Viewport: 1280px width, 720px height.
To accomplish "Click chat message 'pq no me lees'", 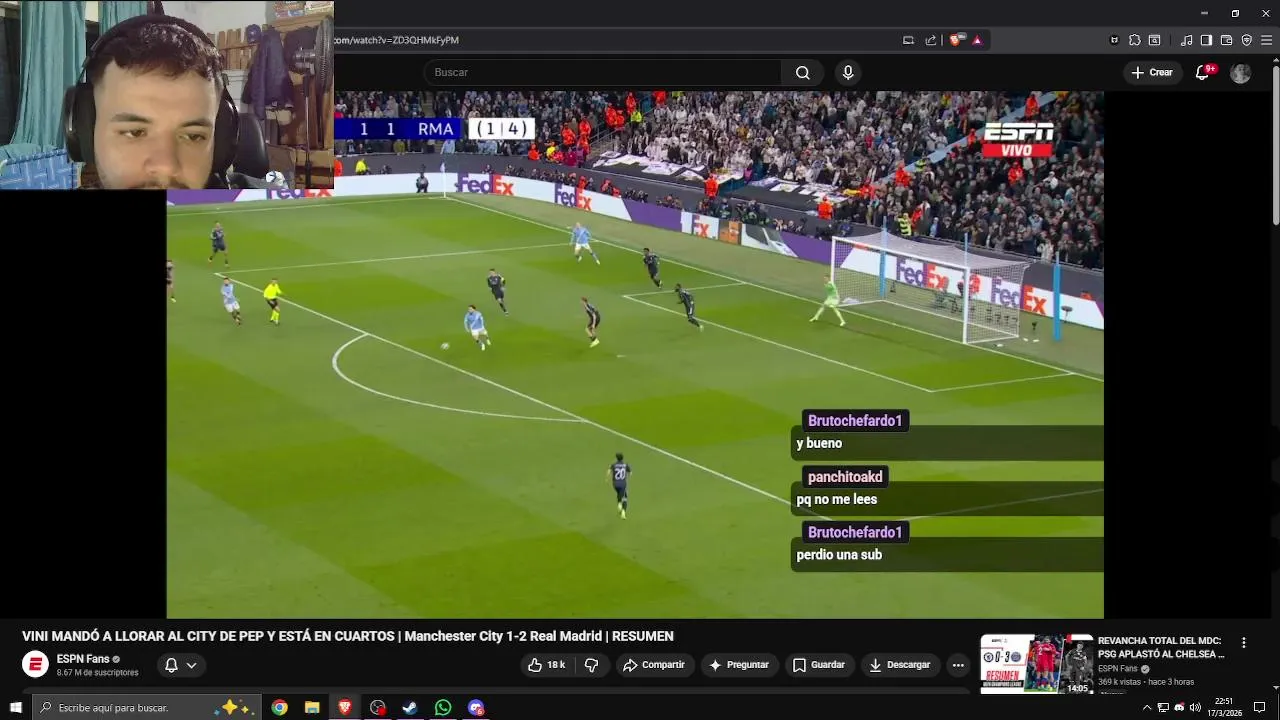I will pyautogui.click(x=836, y=499).
